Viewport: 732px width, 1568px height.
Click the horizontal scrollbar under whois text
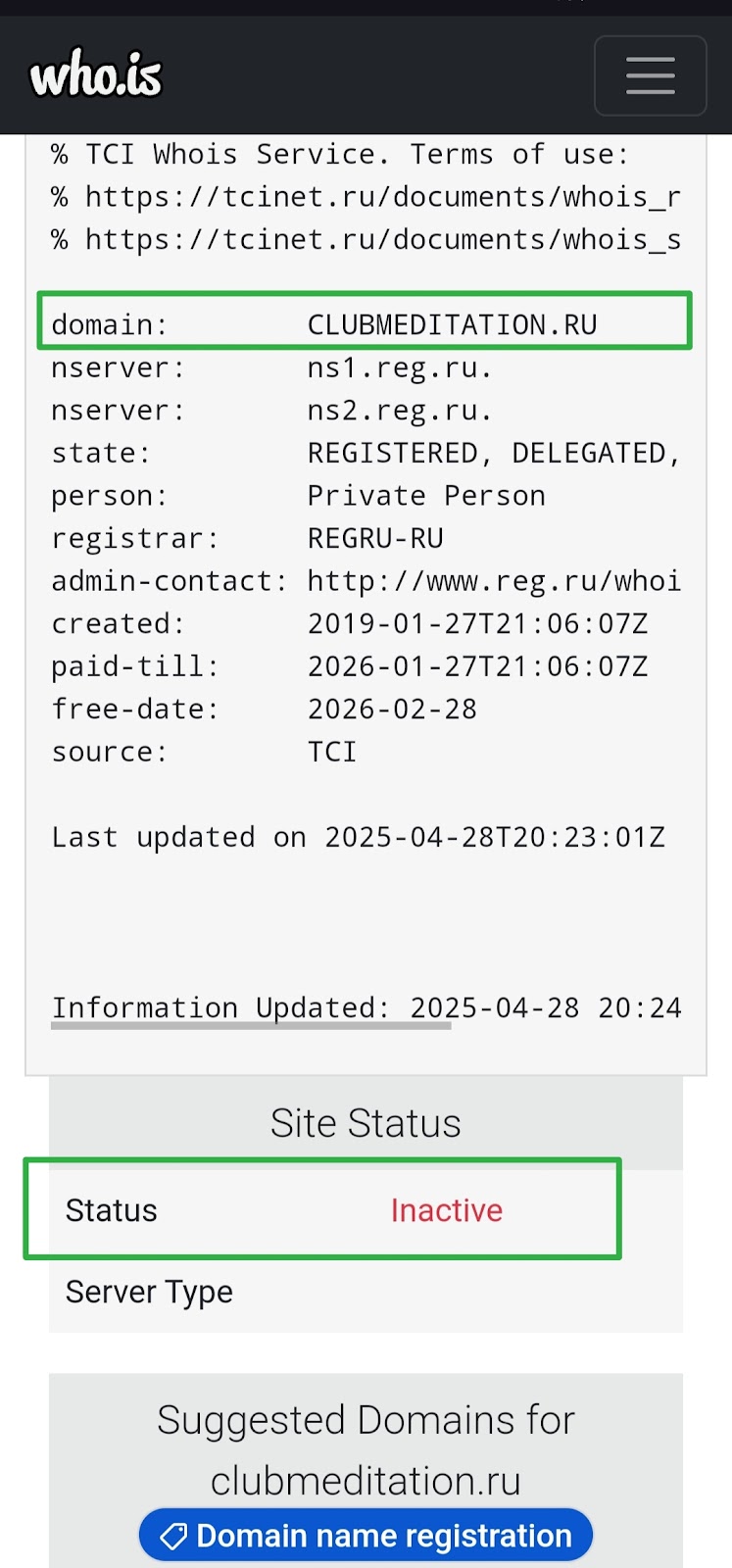coord(251,1027)
